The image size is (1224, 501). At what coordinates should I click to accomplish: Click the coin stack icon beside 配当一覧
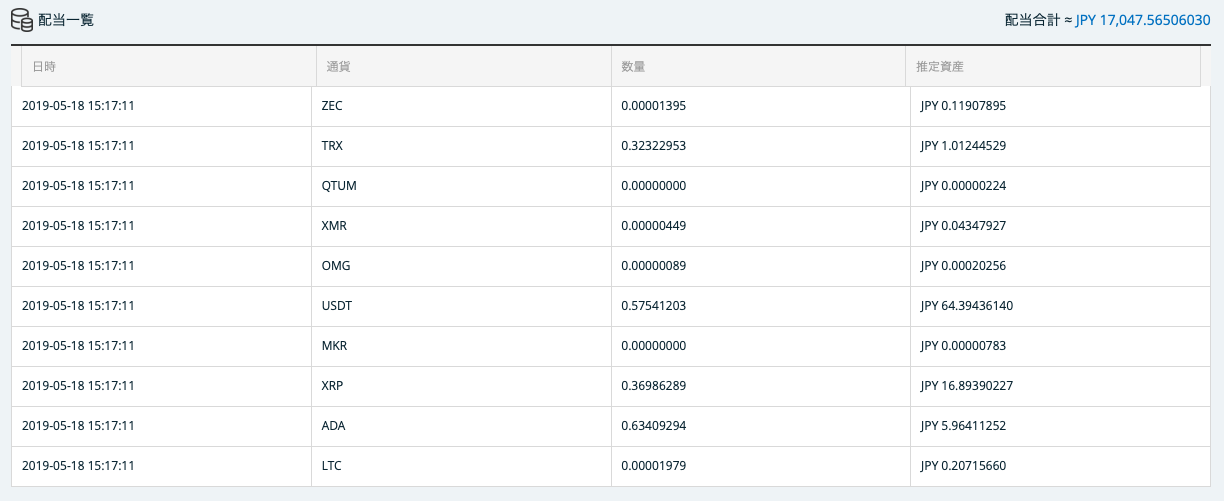click(22, 19)
